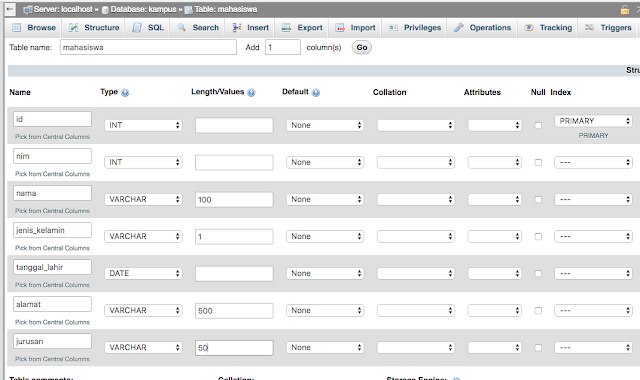Click the Default column help icon
Image resolution: width=640 pixels, height=380 pixels.
pos(316,93)
